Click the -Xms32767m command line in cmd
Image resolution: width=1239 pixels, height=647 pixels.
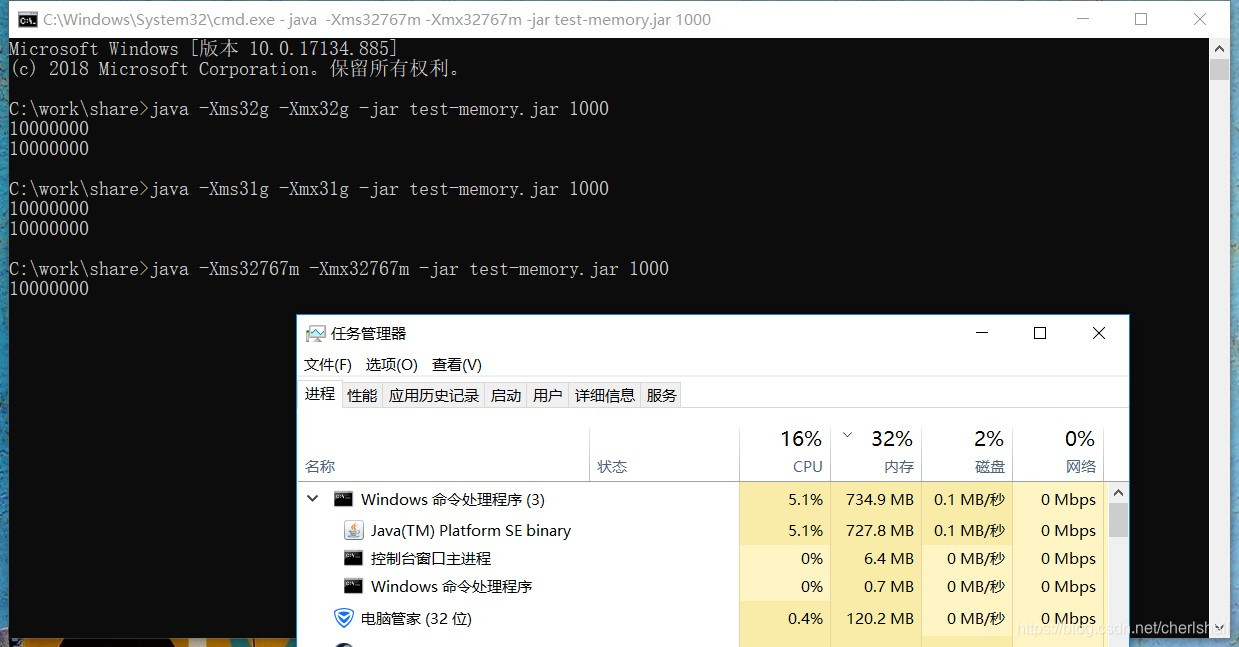coord(339,269)
